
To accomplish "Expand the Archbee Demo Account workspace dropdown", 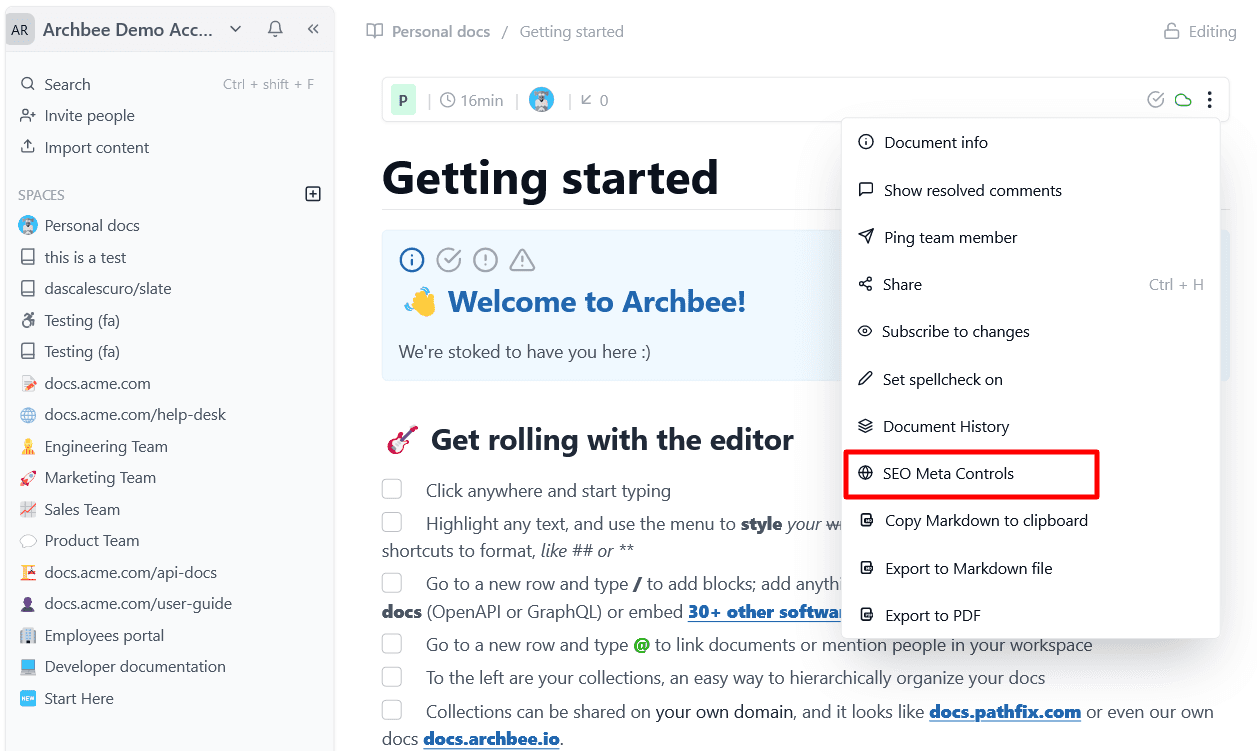I will pos(236,29).
